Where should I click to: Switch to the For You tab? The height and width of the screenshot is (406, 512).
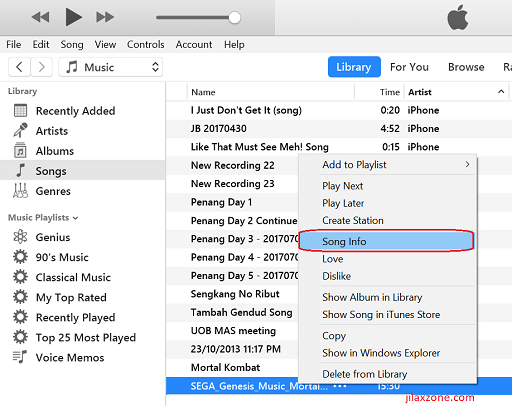pyautogui.click(x=409, y=67)
